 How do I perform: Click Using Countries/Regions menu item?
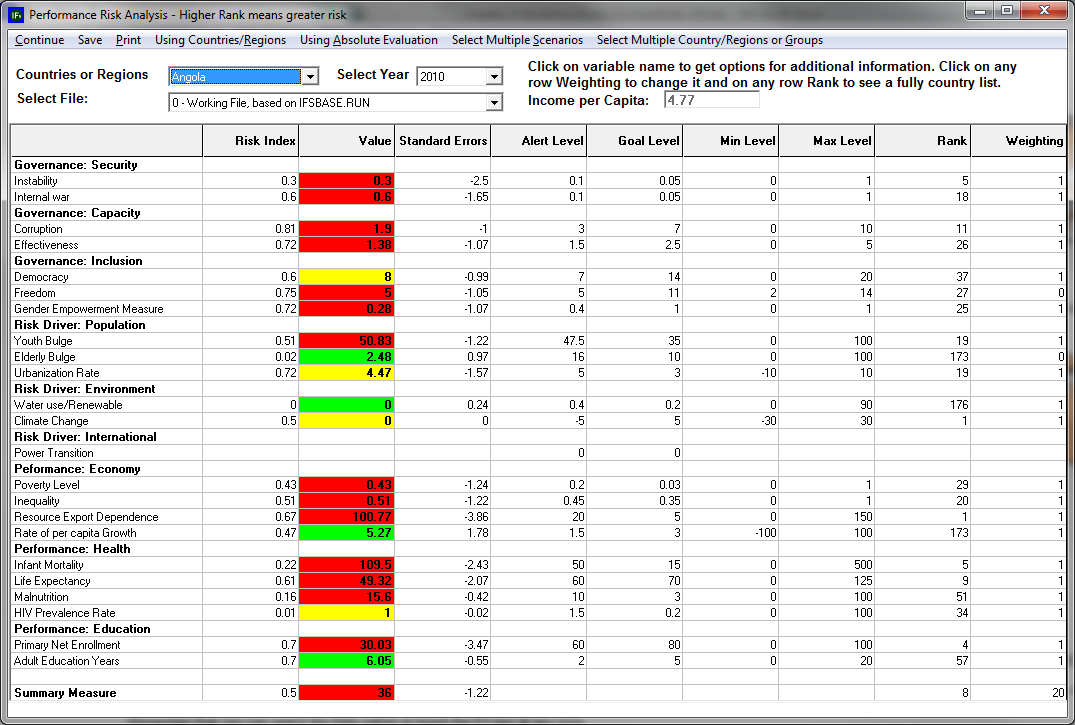pos(218,40)
